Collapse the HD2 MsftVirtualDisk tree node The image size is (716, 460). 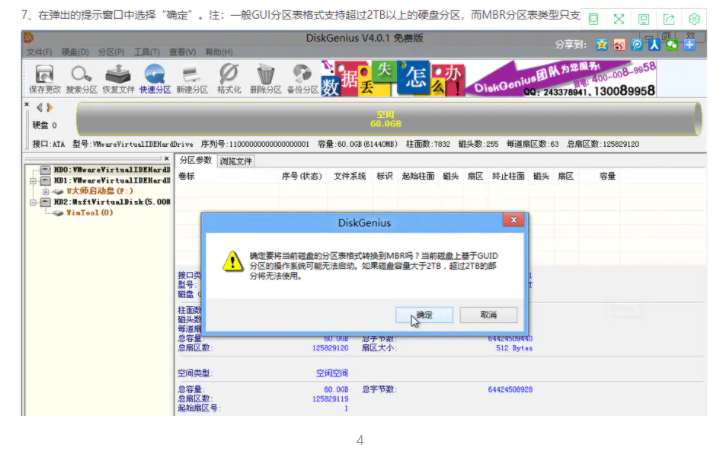[33, 202]
